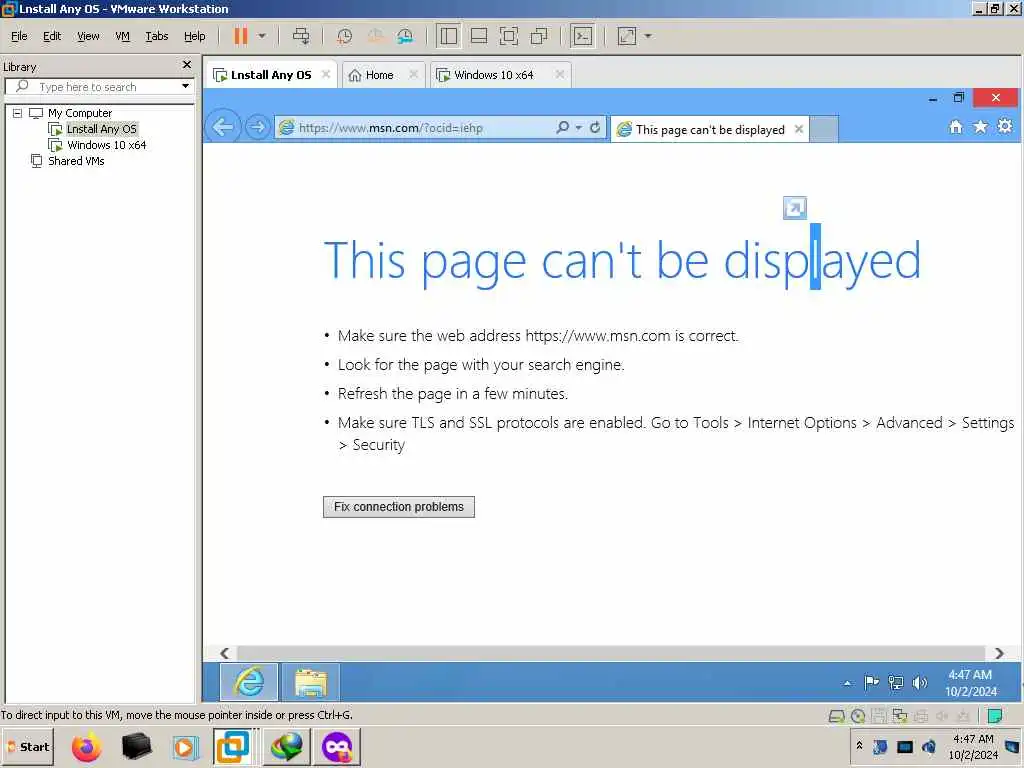Open the stretch guest dropdown arrow
The width and height of the screenshot is (1024, 768).
click(648, 36)
